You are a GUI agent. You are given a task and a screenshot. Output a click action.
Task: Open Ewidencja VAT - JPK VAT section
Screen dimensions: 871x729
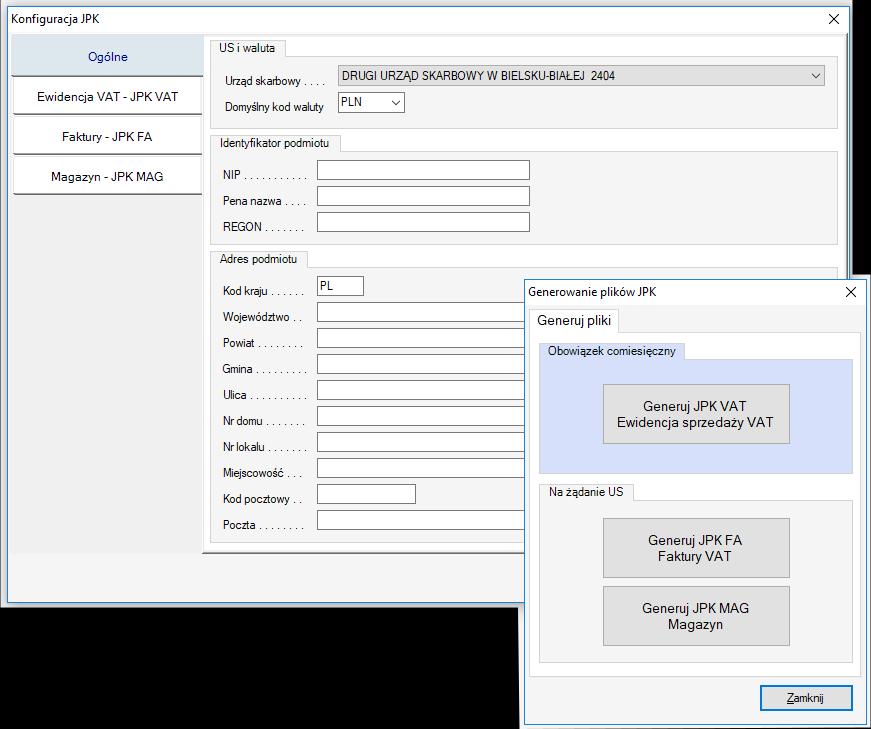point(107,97)
